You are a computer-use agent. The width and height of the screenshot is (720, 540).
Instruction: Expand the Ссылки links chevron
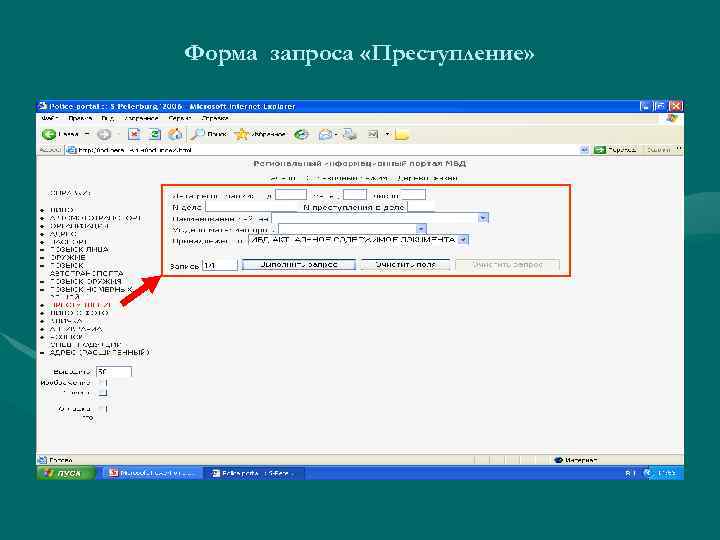pos(679,149)
